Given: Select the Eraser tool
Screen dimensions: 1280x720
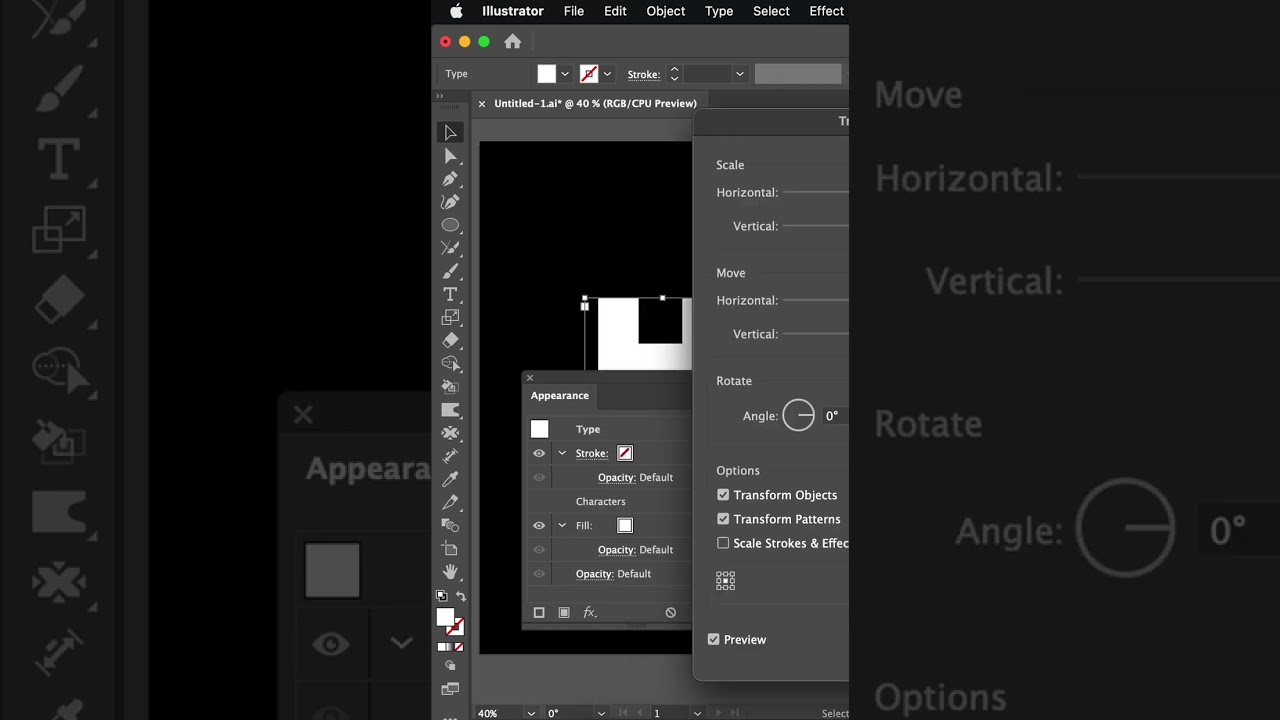Looking at the screenshot, I should tap(450, 340).
